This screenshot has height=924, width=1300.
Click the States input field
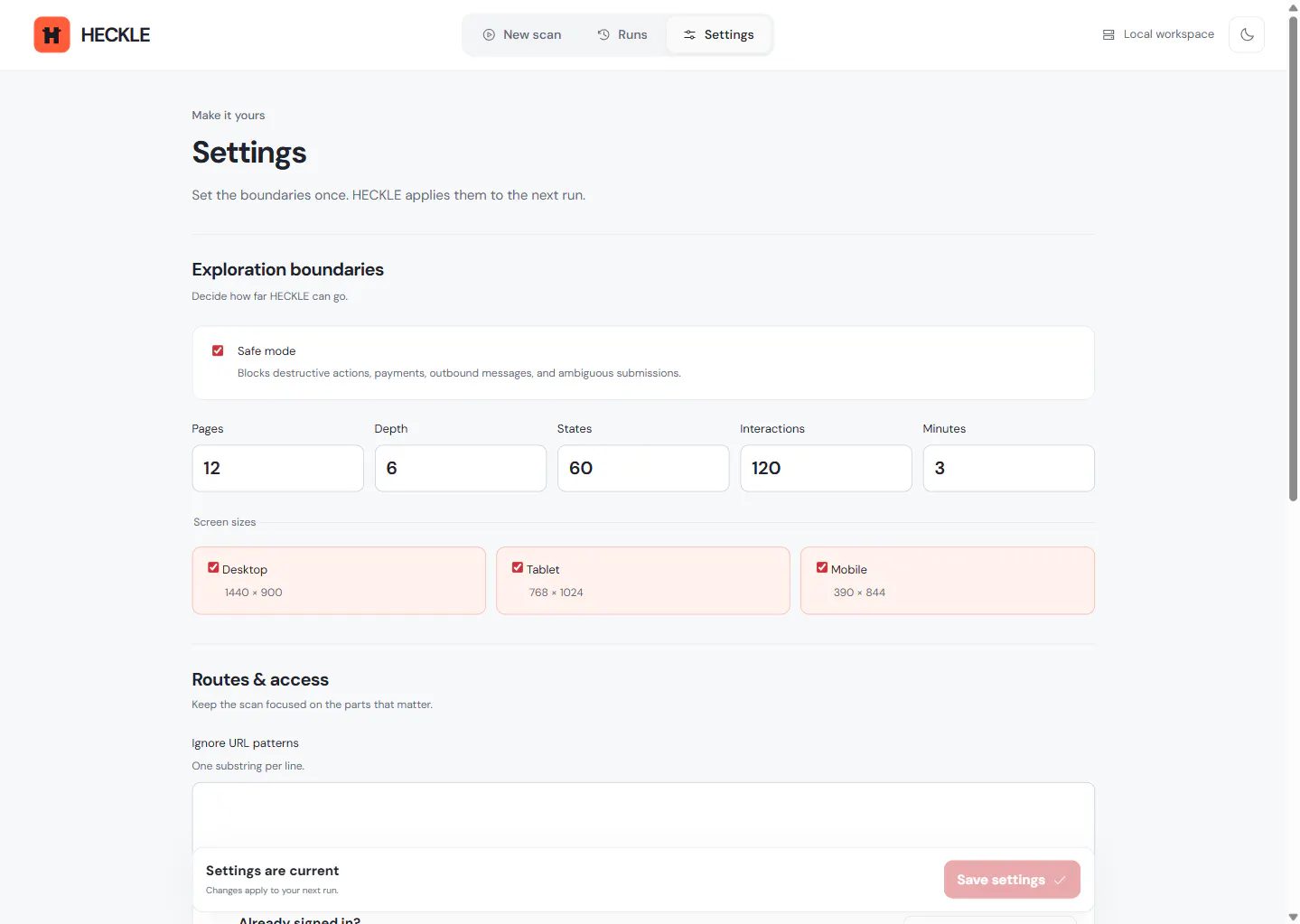[643, 468]
